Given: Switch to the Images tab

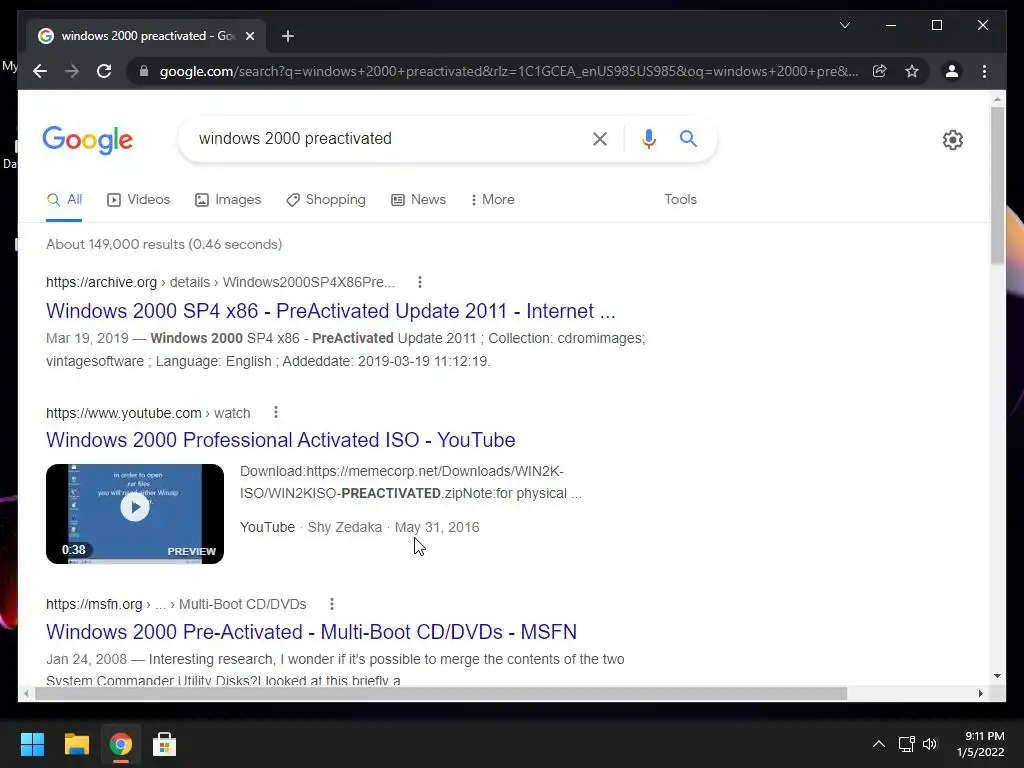Looking at the screenshot, I should point(228,200).
